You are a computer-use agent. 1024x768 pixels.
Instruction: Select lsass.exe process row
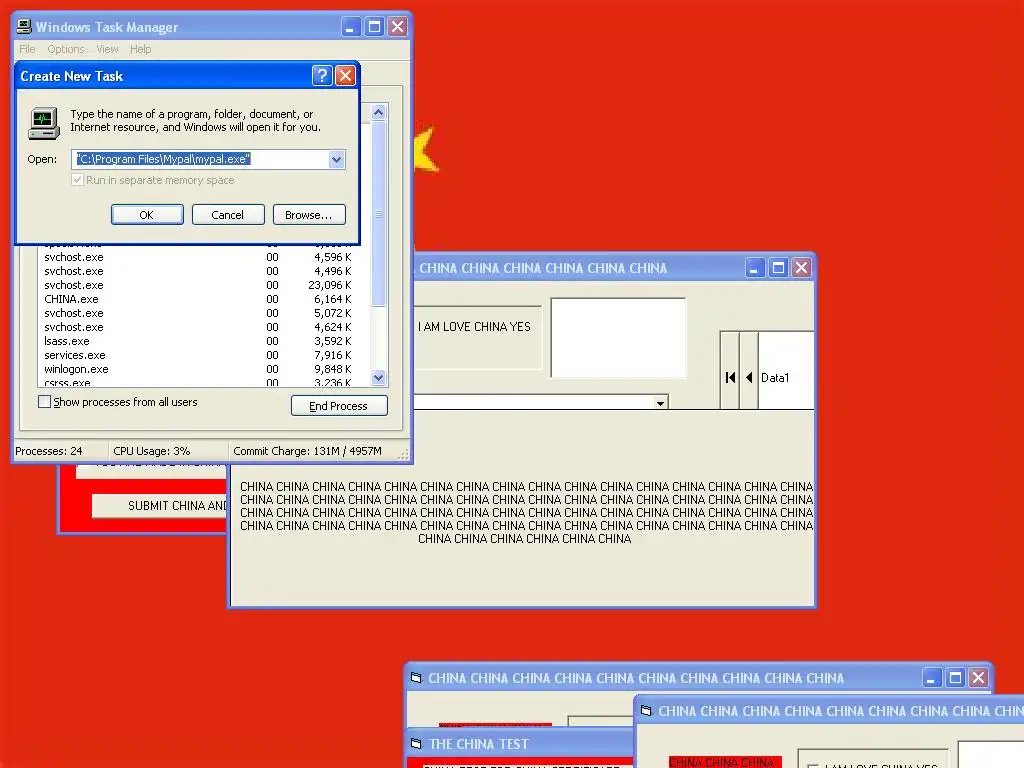(x=199, y=341)
